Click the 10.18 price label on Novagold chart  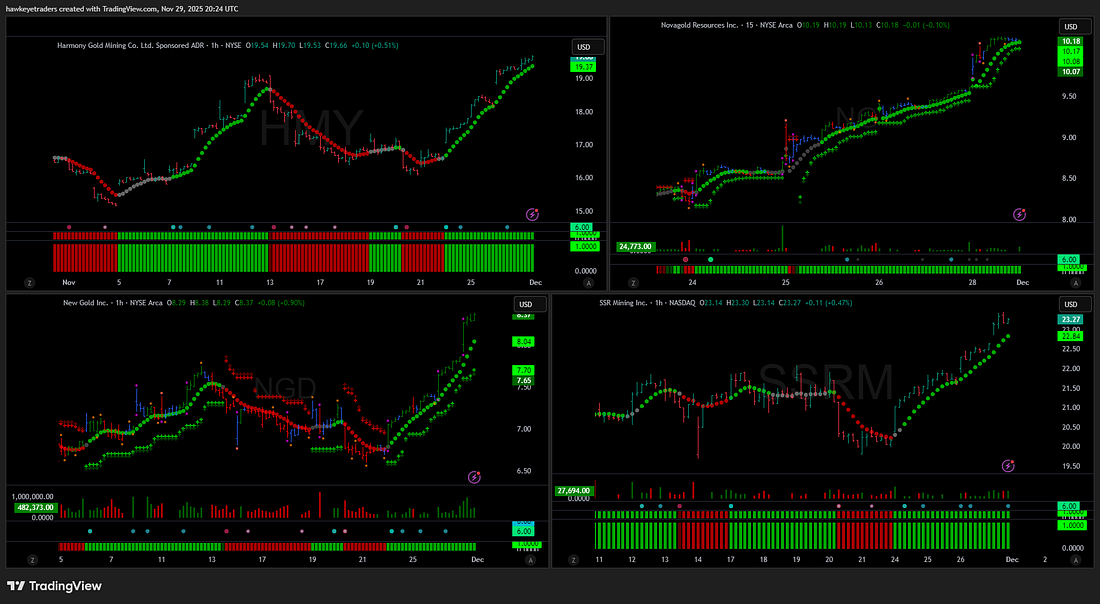tap(1071, 41)
